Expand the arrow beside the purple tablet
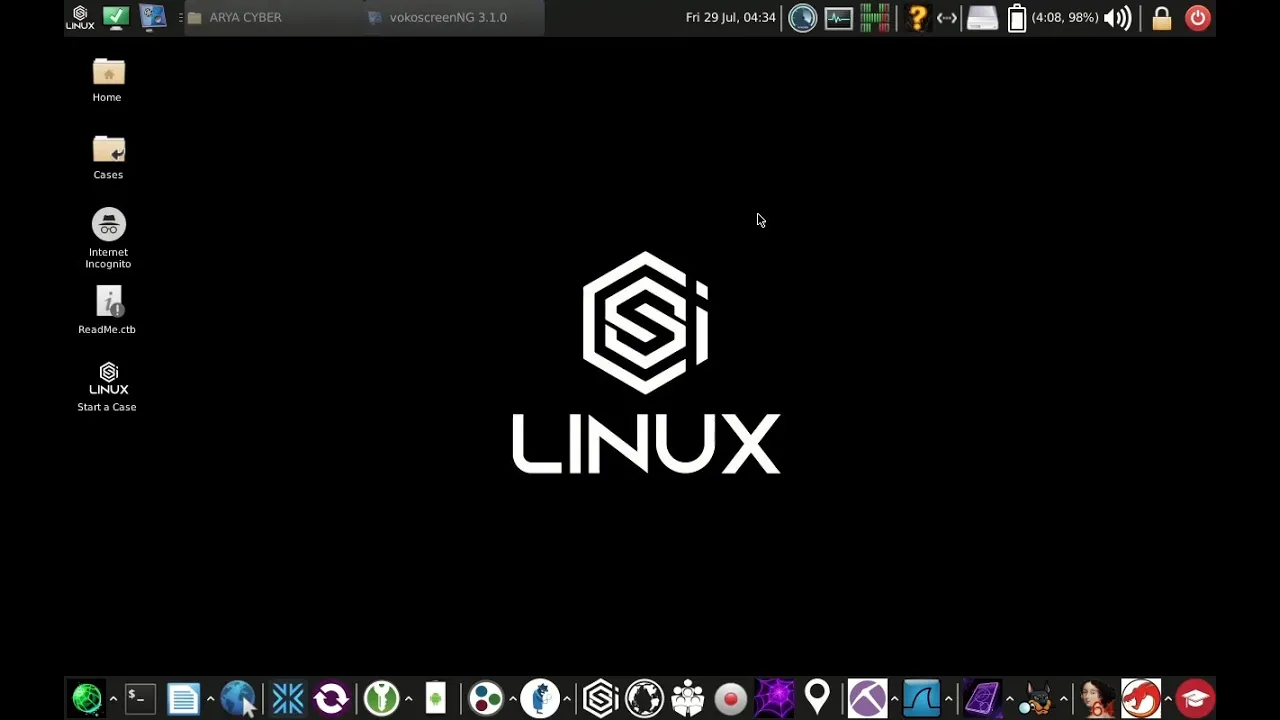The width and height of the screenshot is (1280, 720). (x=1009, y=698)
